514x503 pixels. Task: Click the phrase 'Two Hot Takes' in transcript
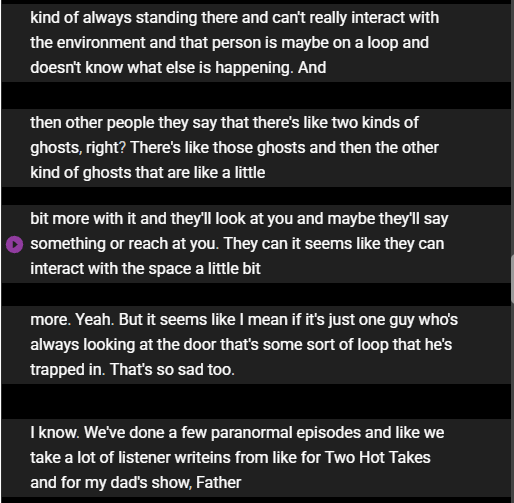pyautogui.click(x=378, y=457)
